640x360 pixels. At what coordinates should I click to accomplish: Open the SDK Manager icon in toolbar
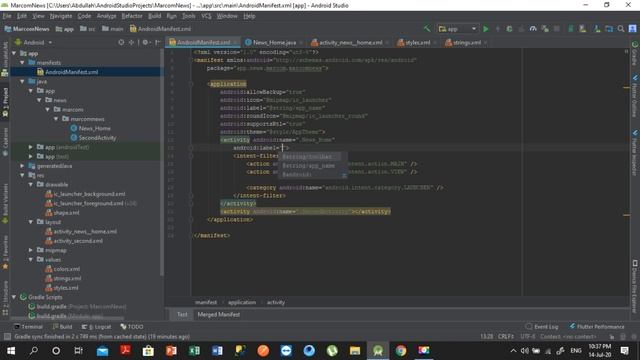[x=597, y=29]
